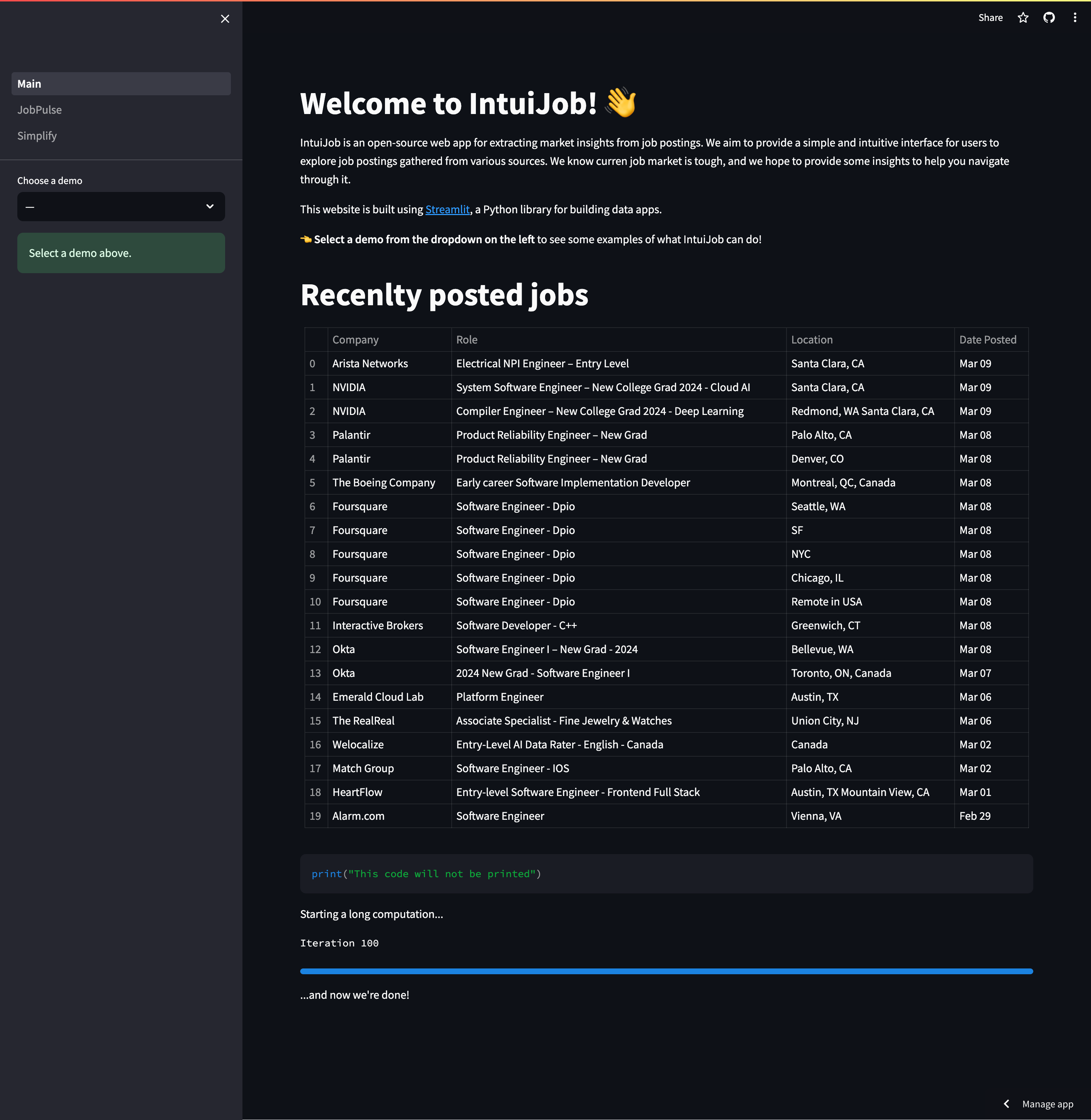The image size is (1091, 1120).
Task: Follow the Streamlit hyperlink
Action: [447, 210]
